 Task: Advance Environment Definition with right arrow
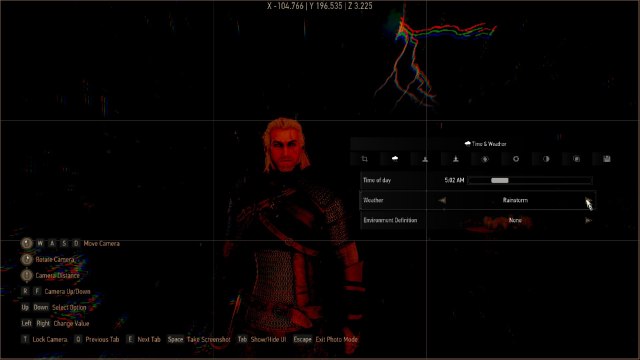click(x=588, y=220)
